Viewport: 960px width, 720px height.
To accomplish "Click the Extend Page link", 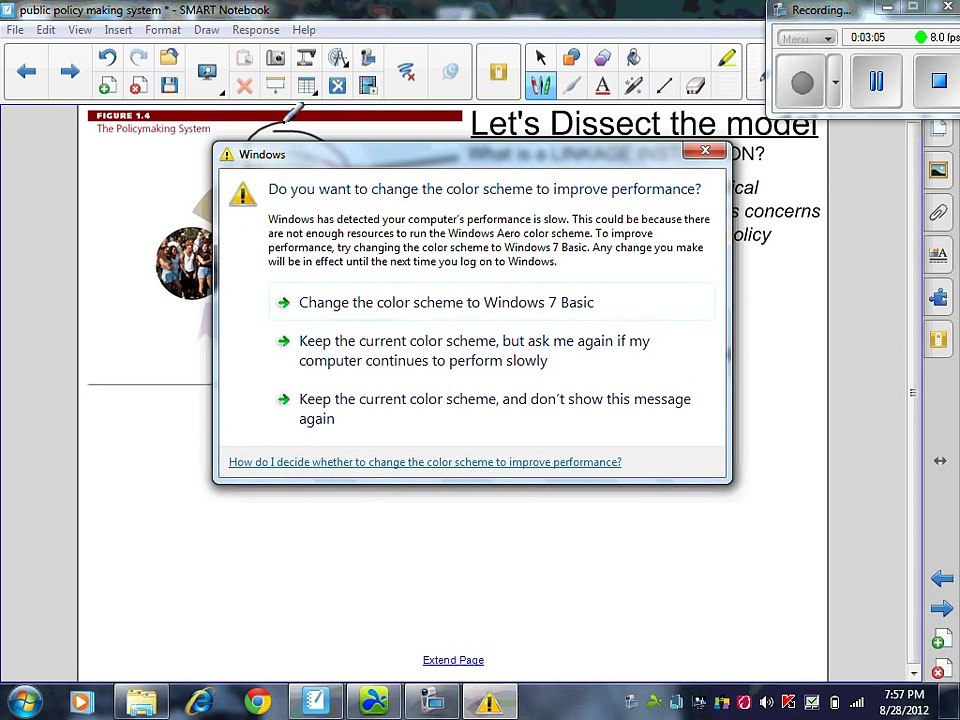I will click(x=453, y=660).
